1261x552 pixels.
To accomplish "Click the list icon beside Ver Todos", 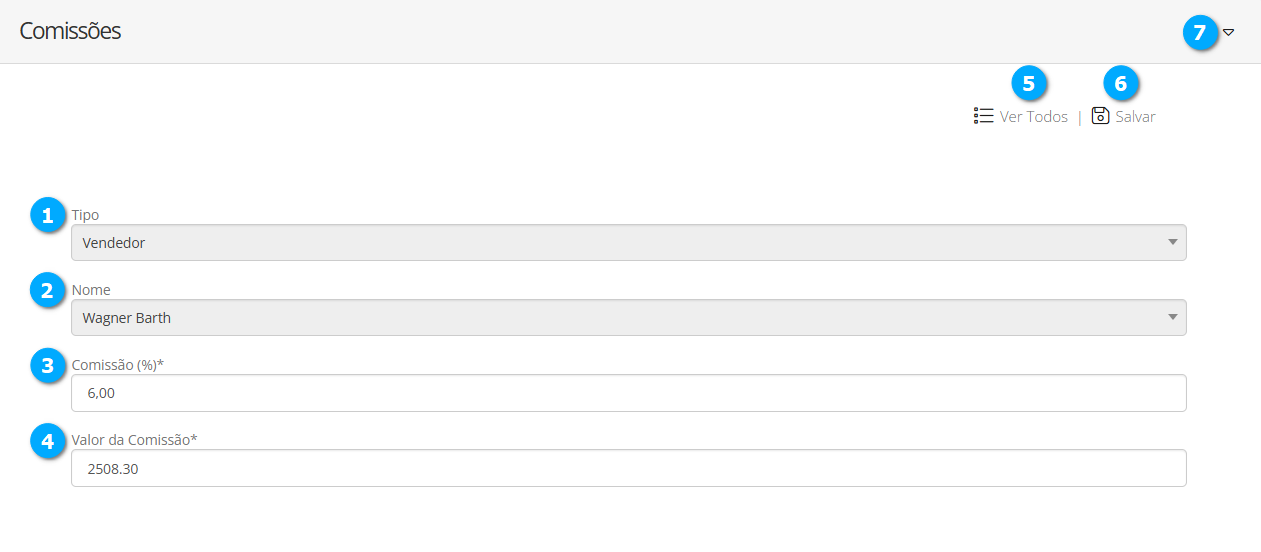I will tap(982, 116).
